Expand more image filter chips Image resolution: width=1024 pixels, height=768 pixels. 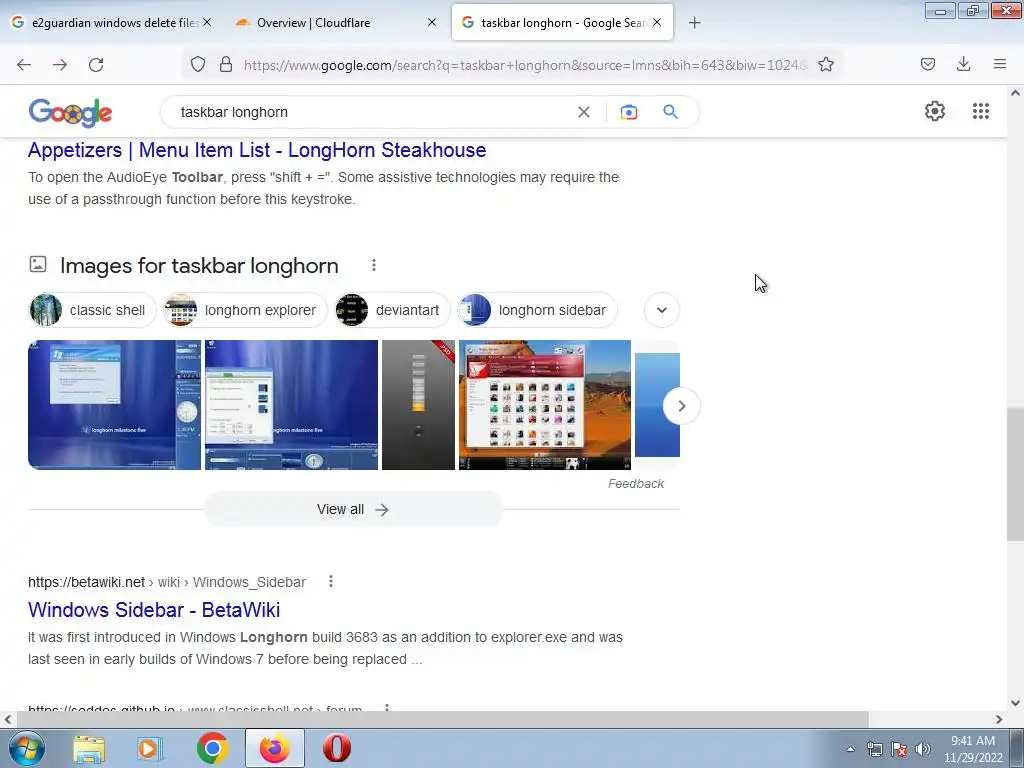(662, 310)
